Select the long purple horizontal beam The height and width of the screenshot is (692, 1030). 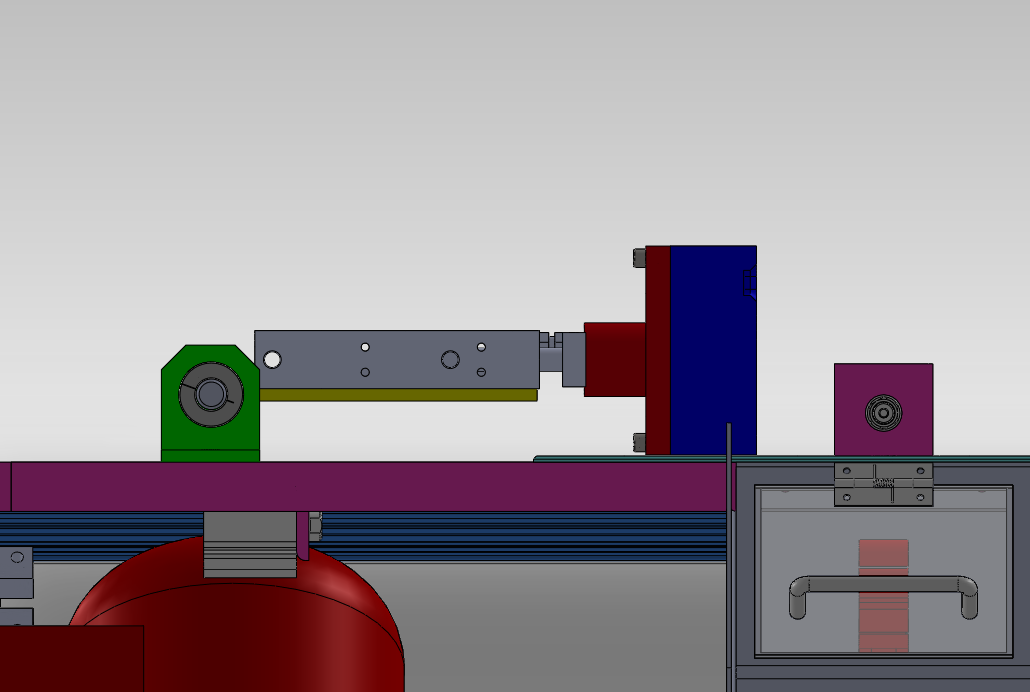point(360,486)
